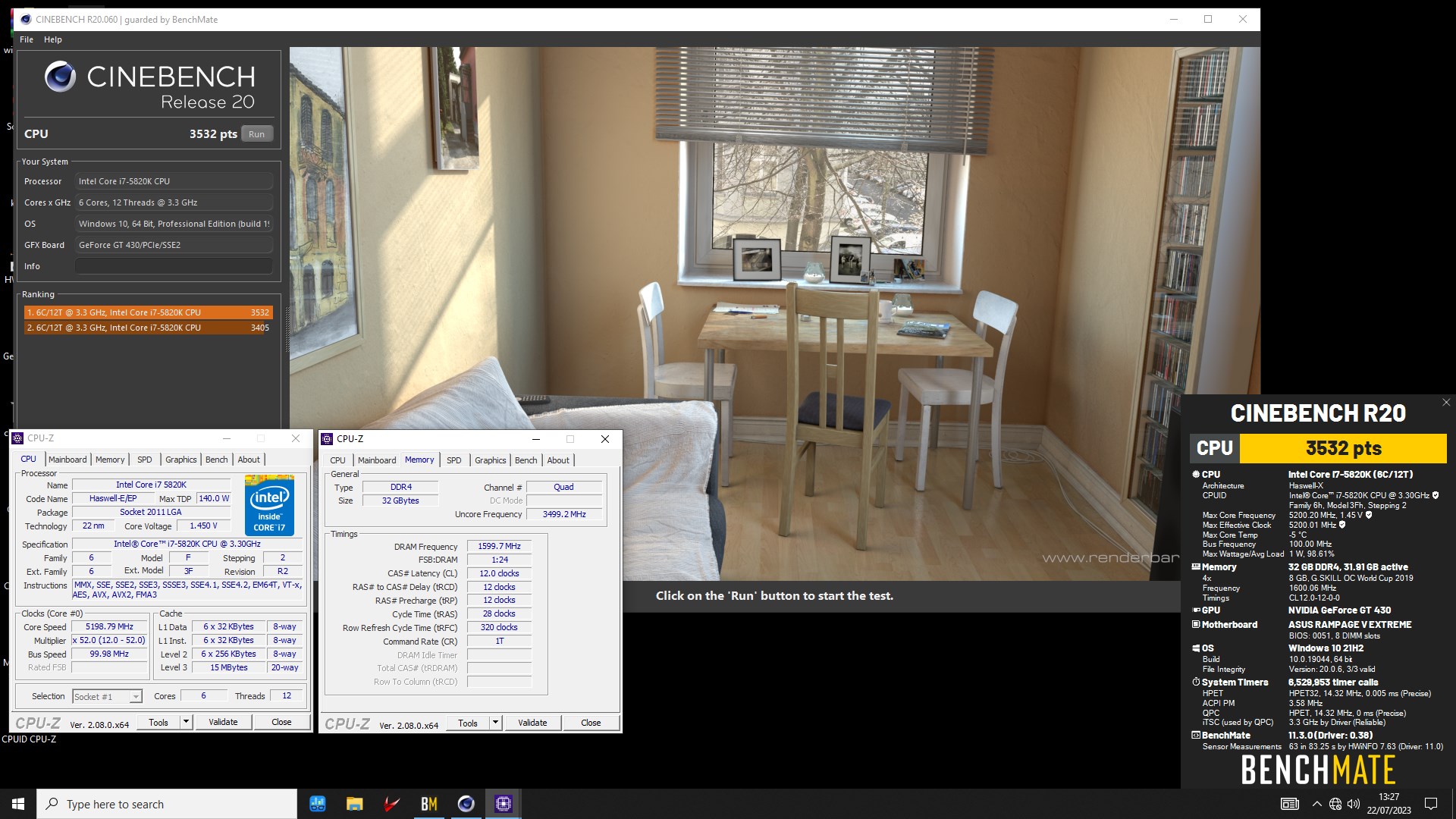Click Close button in left CPU-Z window
The height and width of the screenshot is (819, 1456).
pos(281,722)
